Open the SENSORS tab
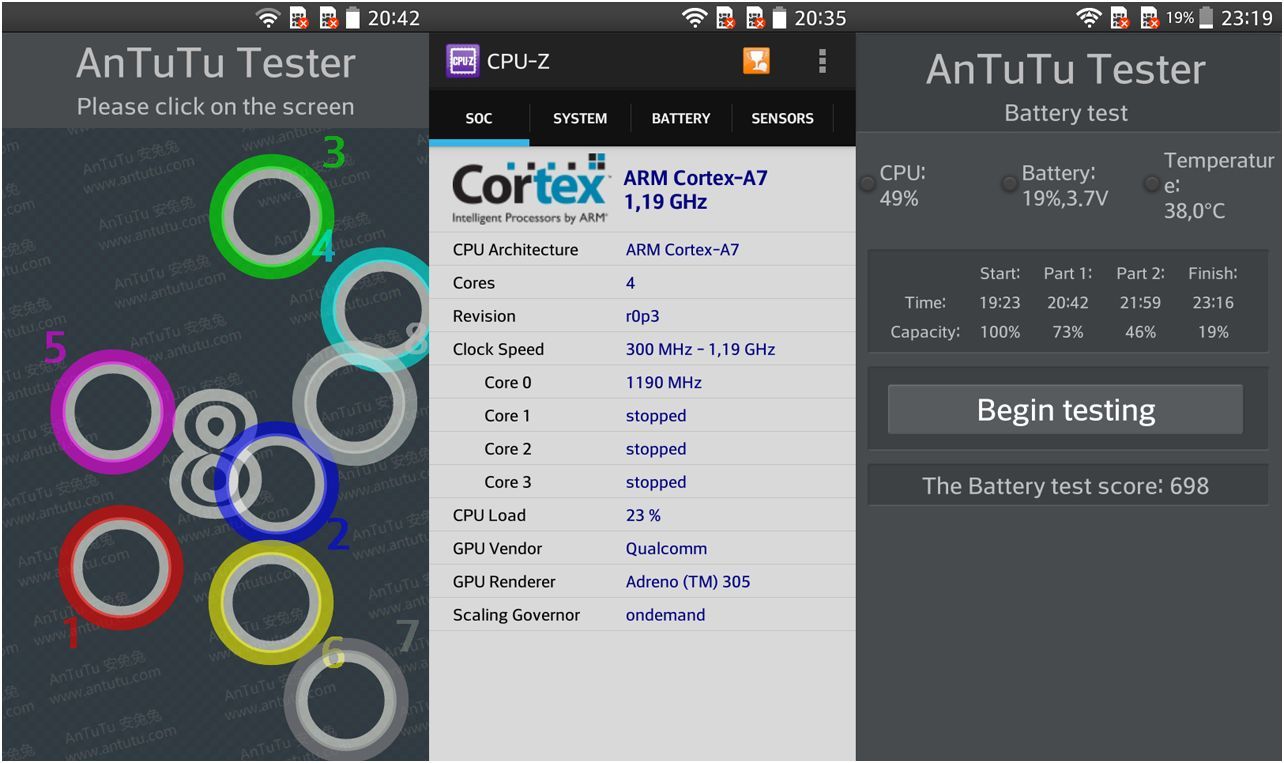Viewport: 1284px width, 763px height. (x=782, y=118)
